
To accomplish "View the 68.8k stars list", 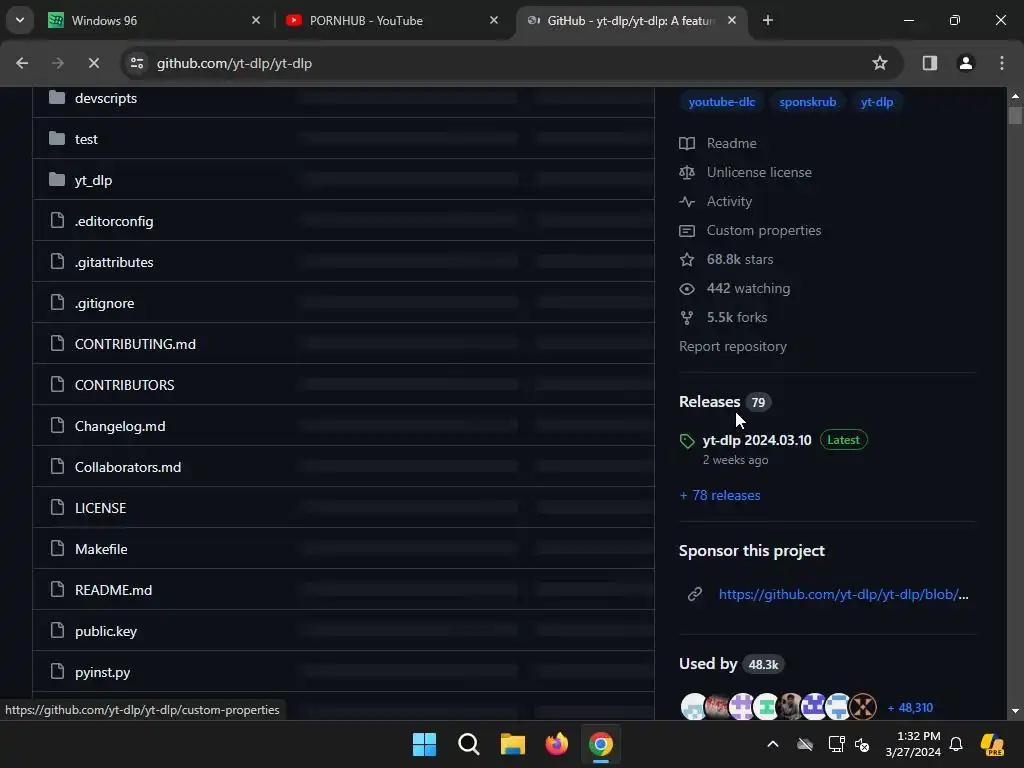I will [740, 259].
